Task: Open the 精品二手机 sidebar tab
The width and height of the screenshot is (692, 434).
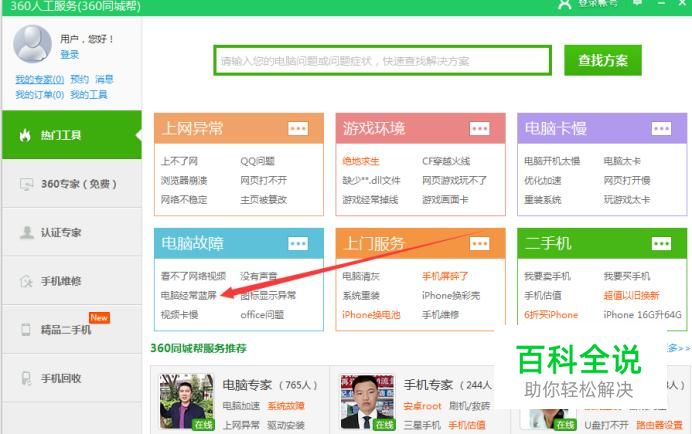Action: click(x=72, y=329)
